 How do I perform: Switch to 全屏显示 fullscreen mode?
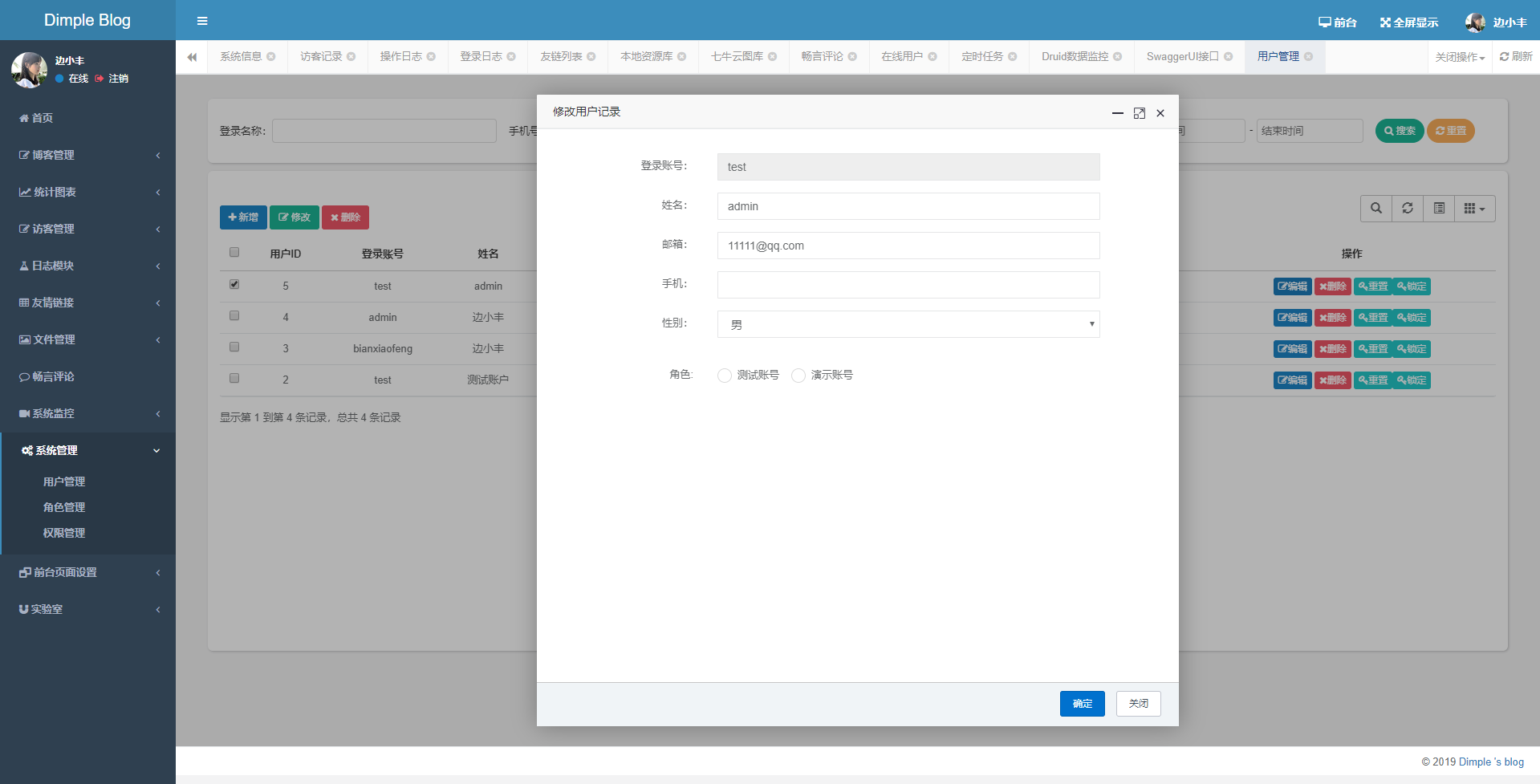point(1409,22)
